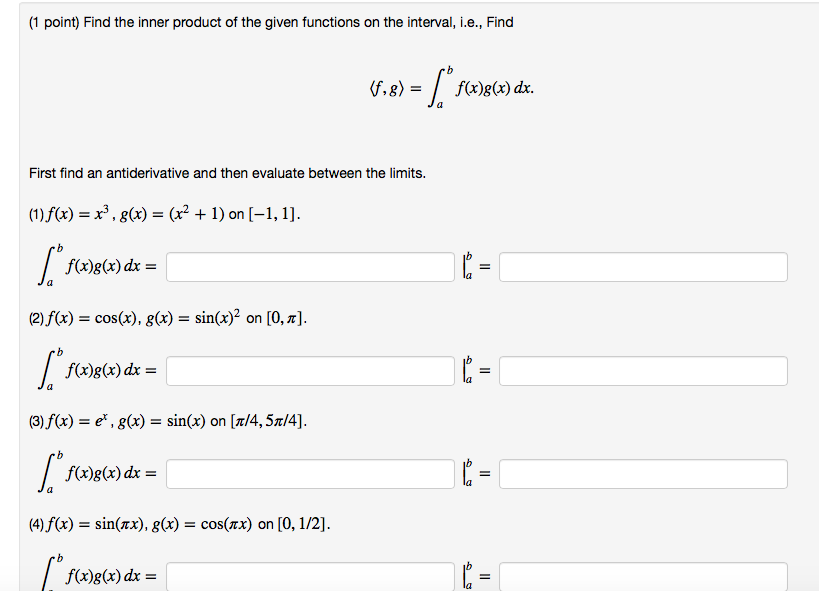Click the evaluated limits answer box for problem 3
Image resolution: width=819 pixels, height=591 pixels.
click(x=645, y=473)
